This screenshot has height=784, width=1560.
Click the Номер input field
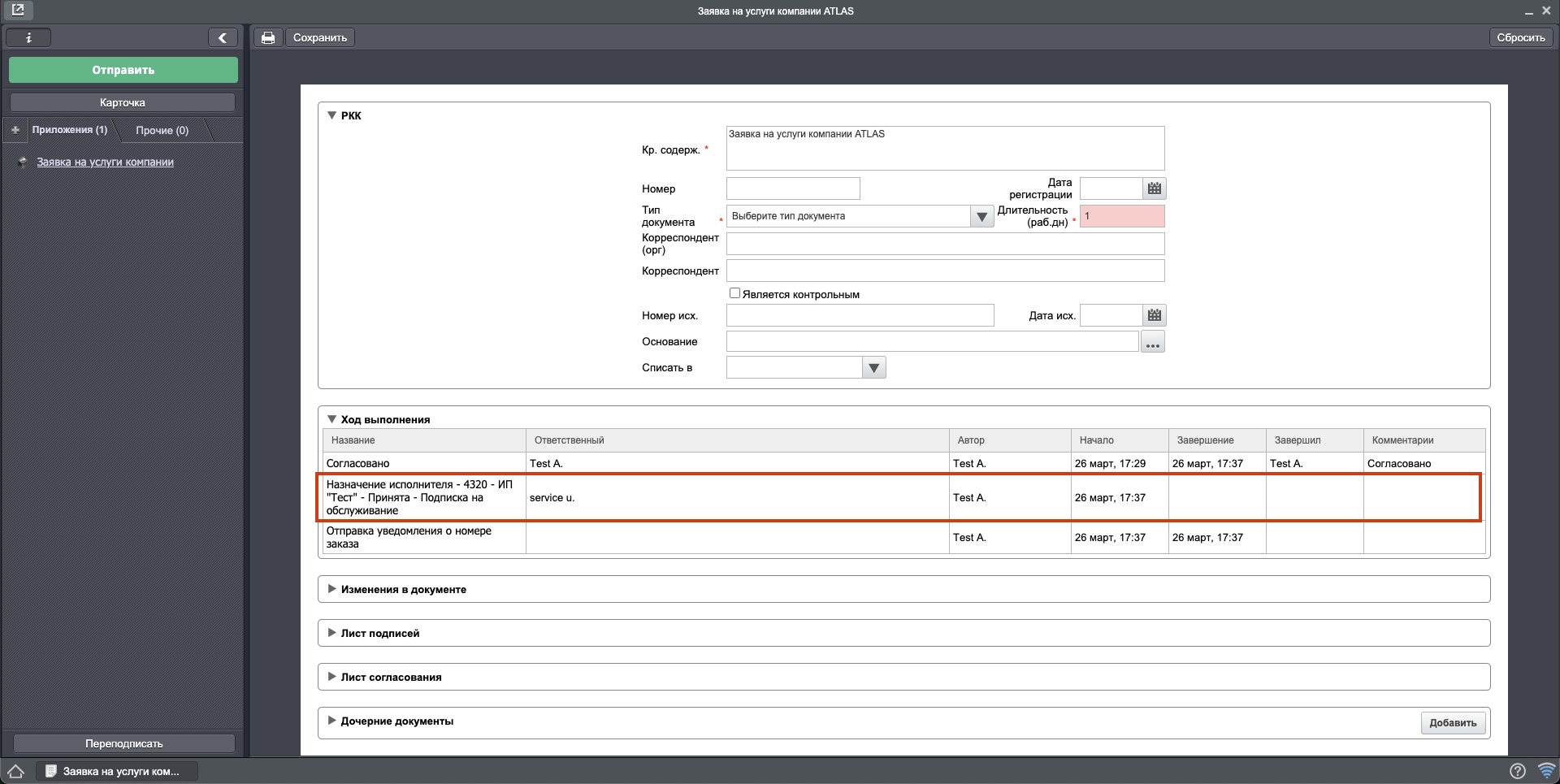coord(792,188)
